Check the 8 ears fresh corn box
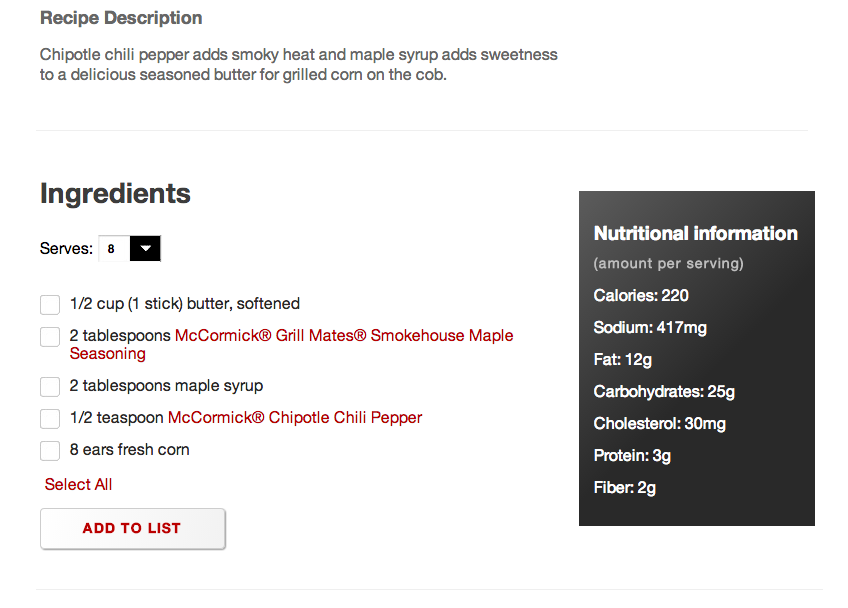Image resolution: width=848 pixels, height=608 pixels. point(50,451)
